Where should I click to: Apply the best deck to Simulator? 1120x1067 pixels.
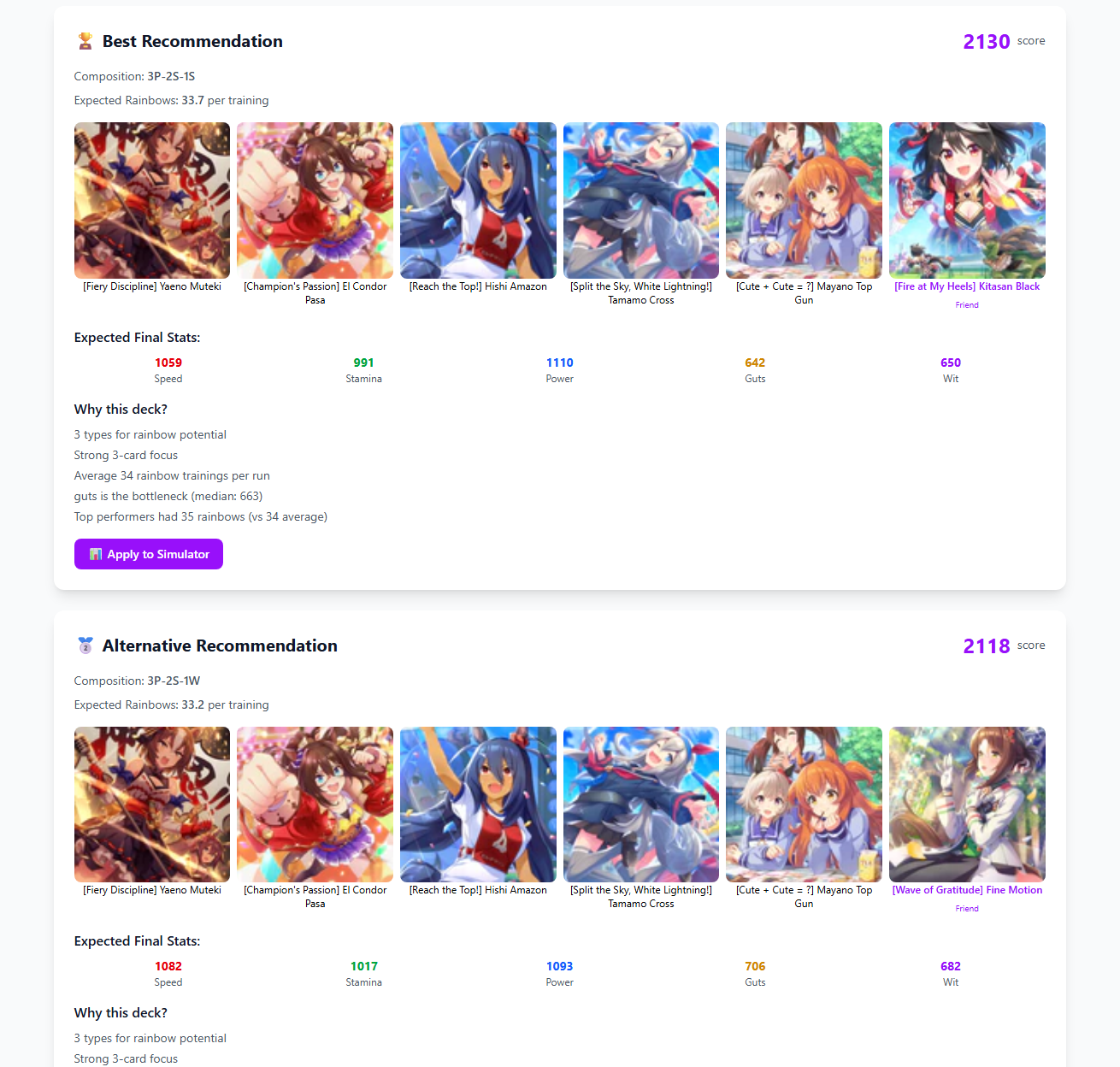149,554
